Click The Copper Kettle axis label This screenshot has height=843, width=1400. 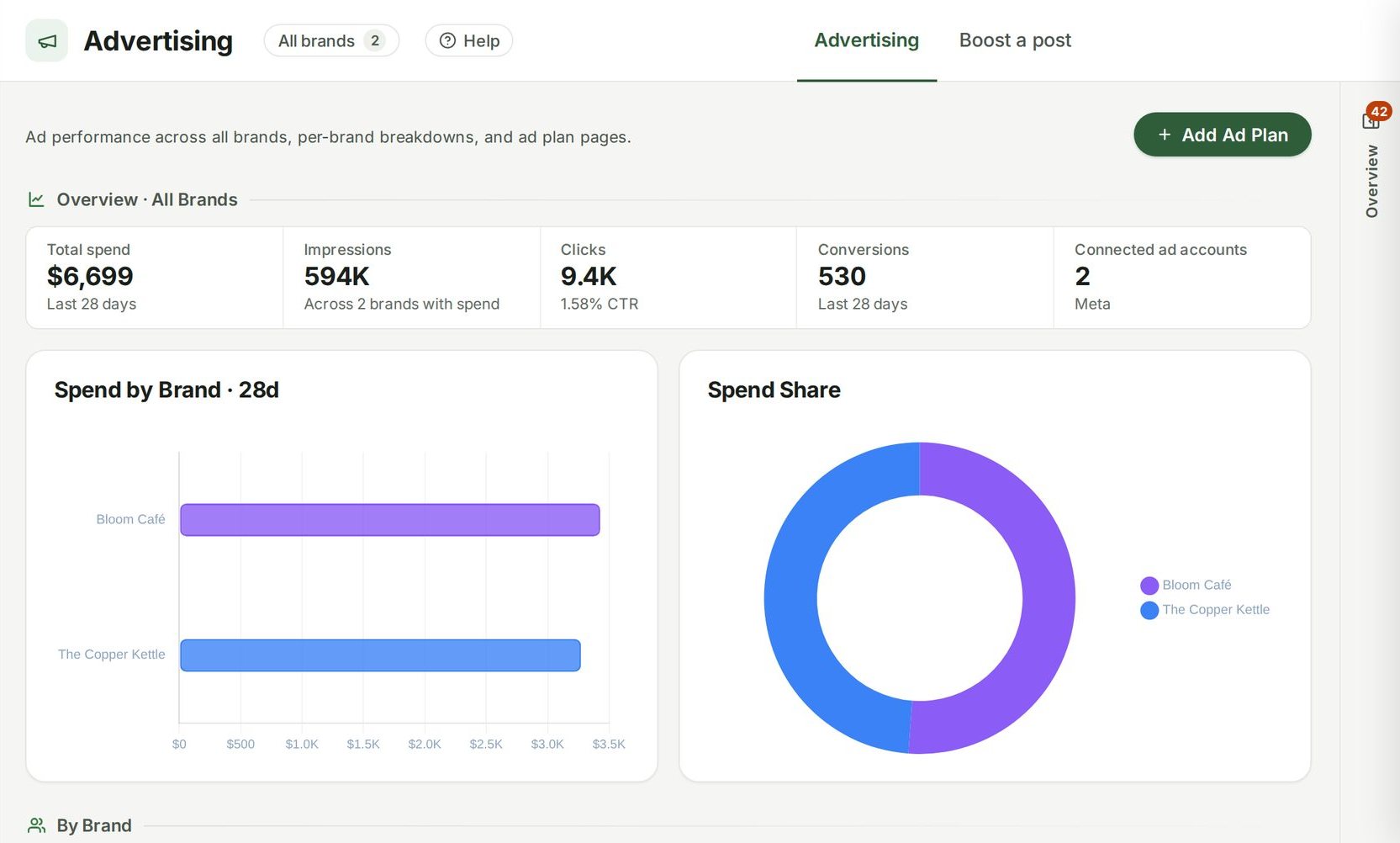[112, 655]
